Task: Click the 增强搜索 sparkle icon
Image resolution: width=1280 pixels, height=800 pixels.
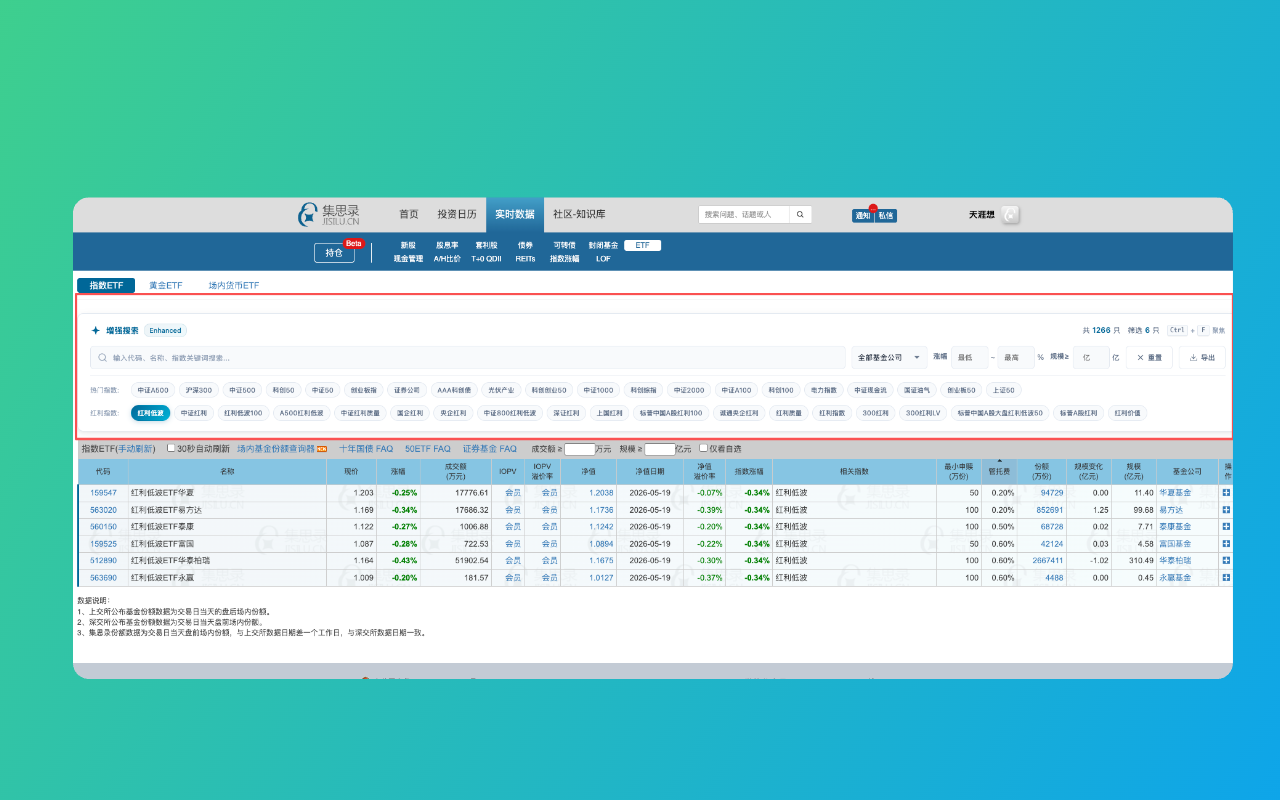Action: tap(96, 330)
